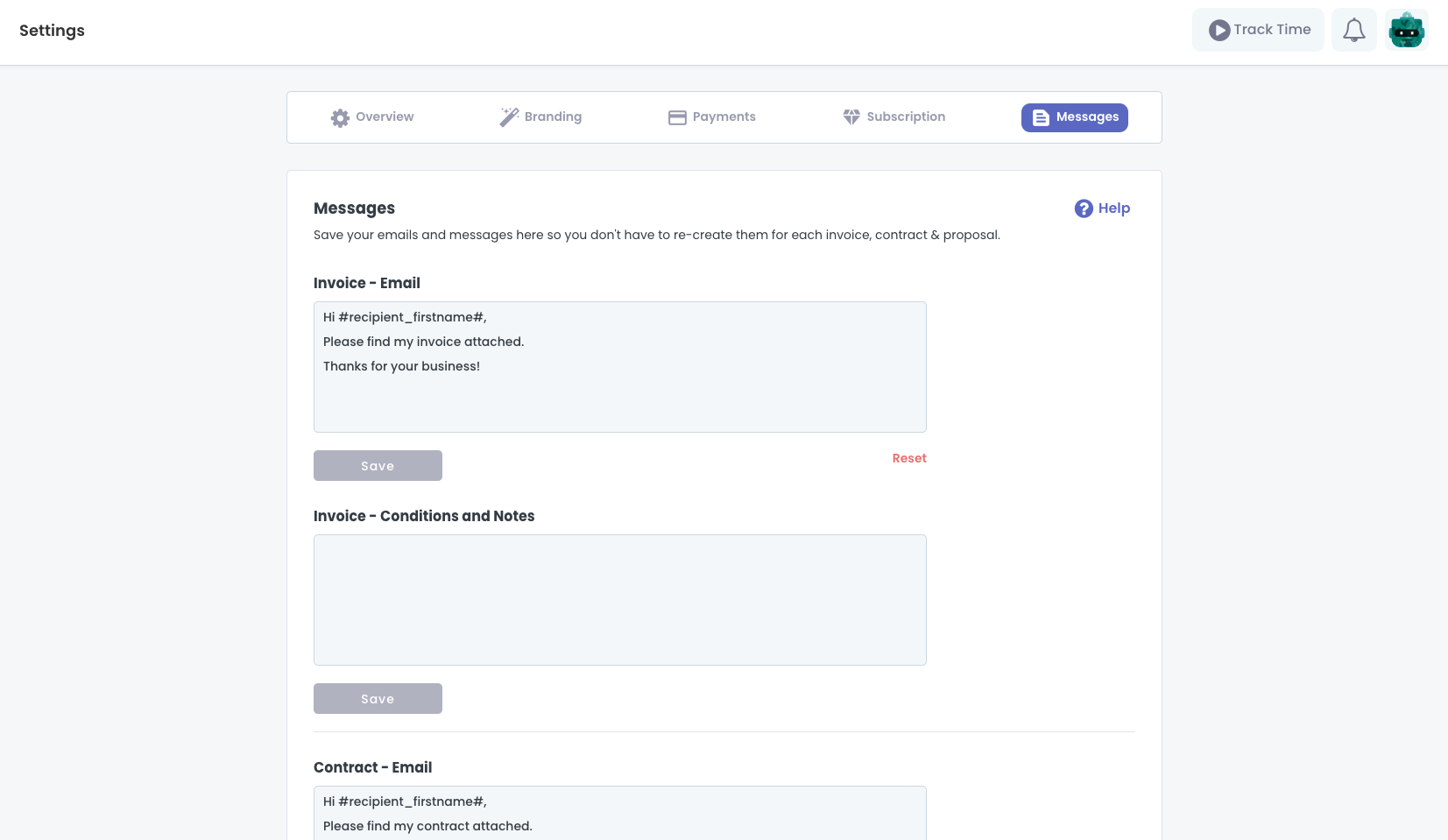1448x840 pixels.
Task: Click the question mark Help icon
Action: [x=1084, y=208]
